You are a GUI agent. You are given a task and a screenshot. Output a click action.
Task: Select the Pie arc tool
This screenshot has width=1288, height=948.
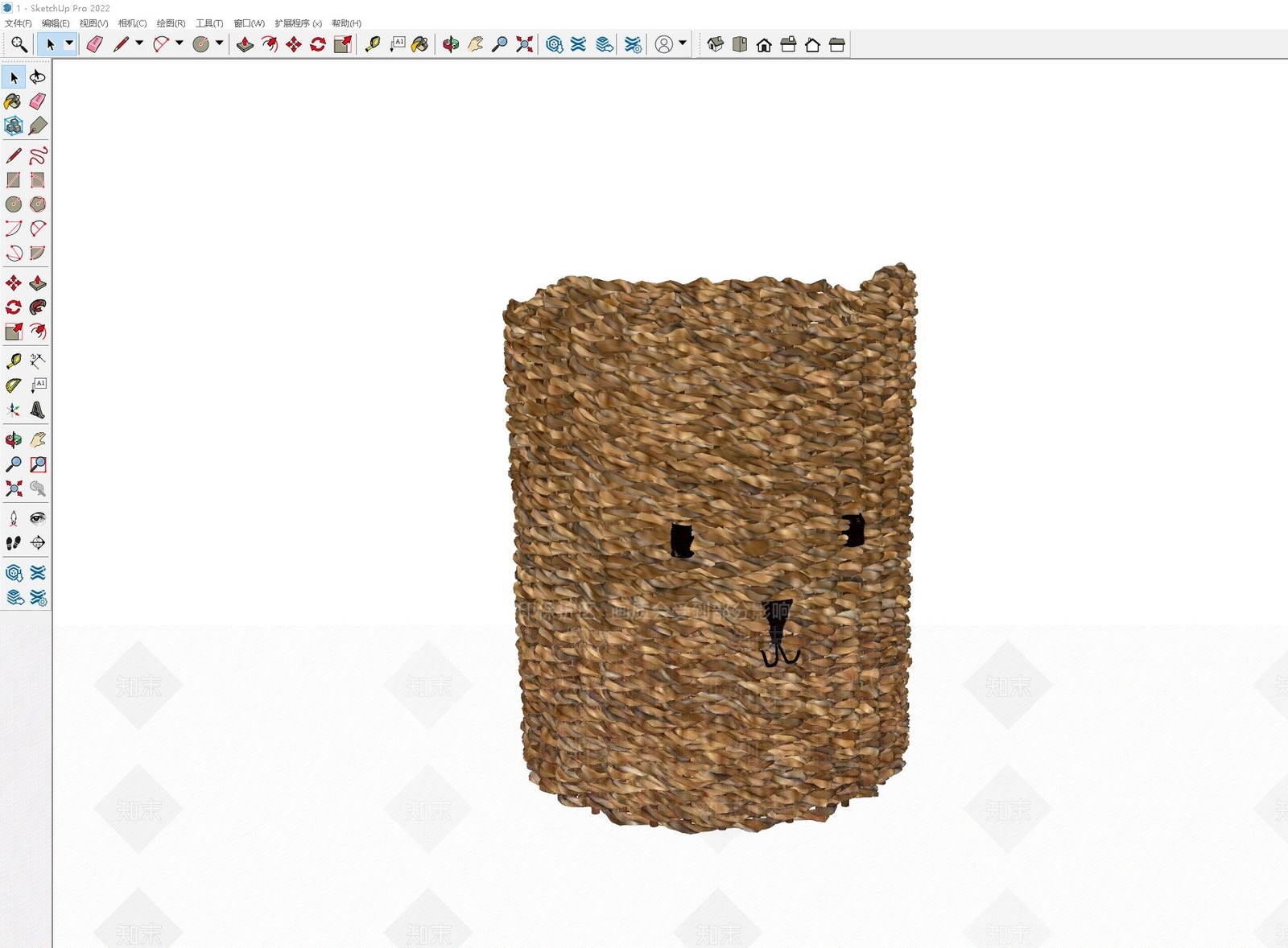pos(38,253)
